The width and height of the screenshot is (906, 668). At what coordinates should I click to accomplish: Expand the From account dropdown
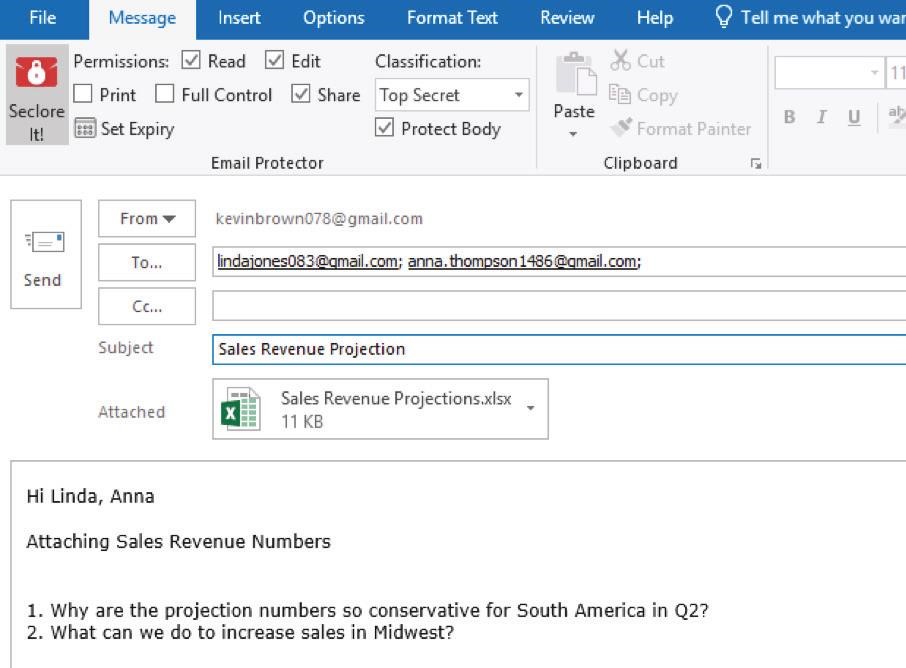(147, 219)
